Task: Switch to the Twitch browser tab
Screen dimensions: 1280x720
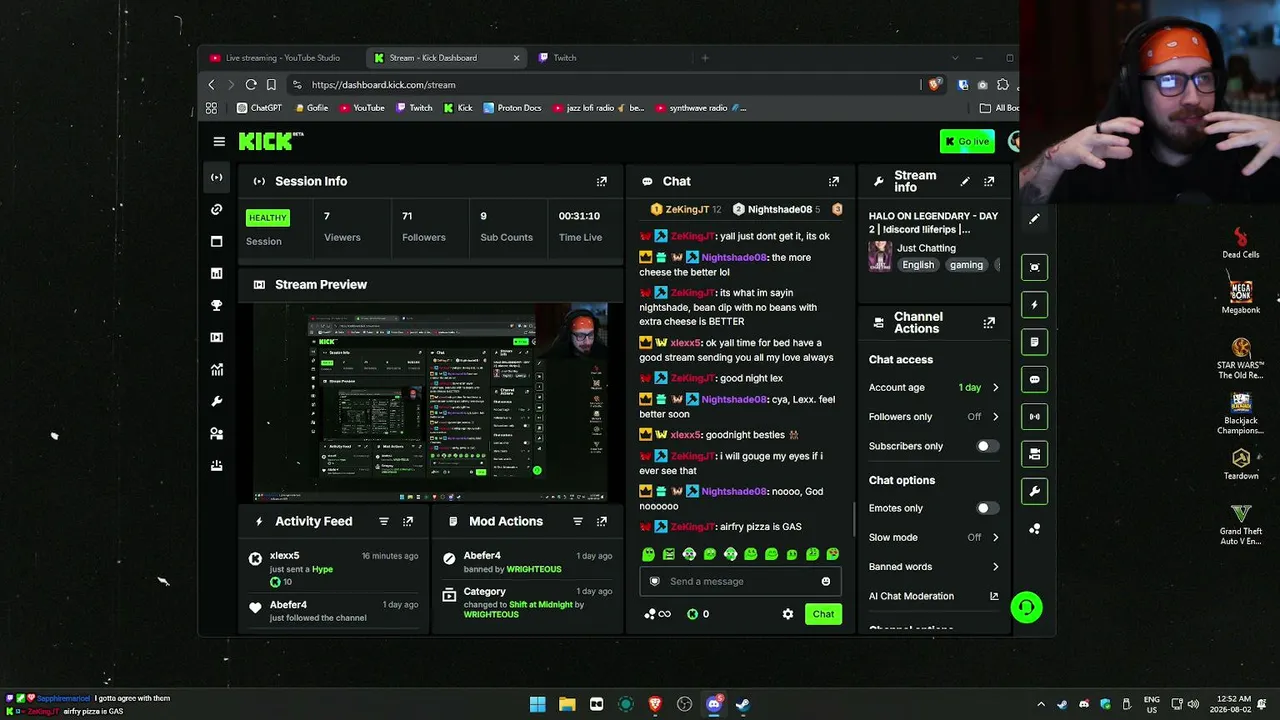Action: click(563, 58)
